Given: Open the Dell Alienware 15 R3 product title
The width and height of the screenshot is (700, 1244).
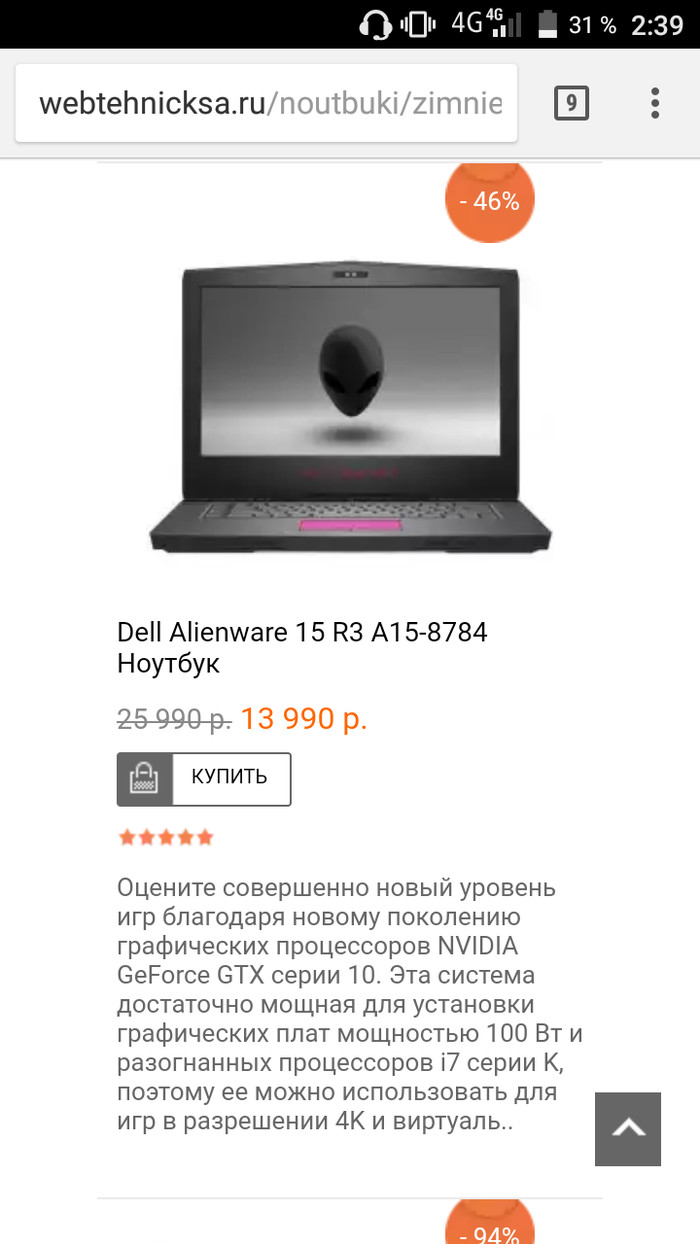Looking at the screenshot, I should (x=302, y=647).
